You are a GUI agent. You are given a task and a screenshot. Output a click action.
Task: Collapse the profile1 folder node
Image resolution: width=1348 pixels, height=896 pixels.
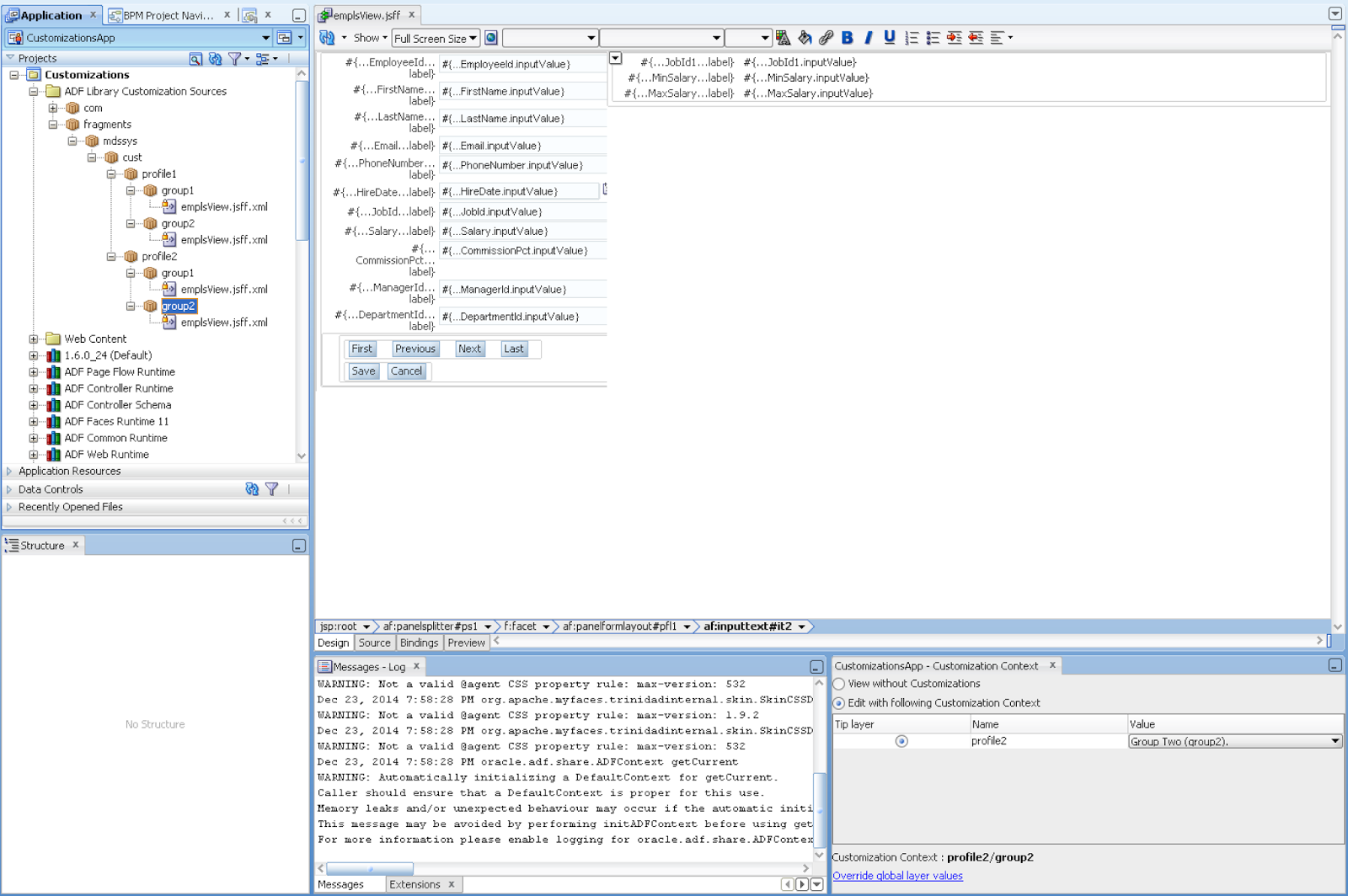pyautogui.click(x=111, y=174)
